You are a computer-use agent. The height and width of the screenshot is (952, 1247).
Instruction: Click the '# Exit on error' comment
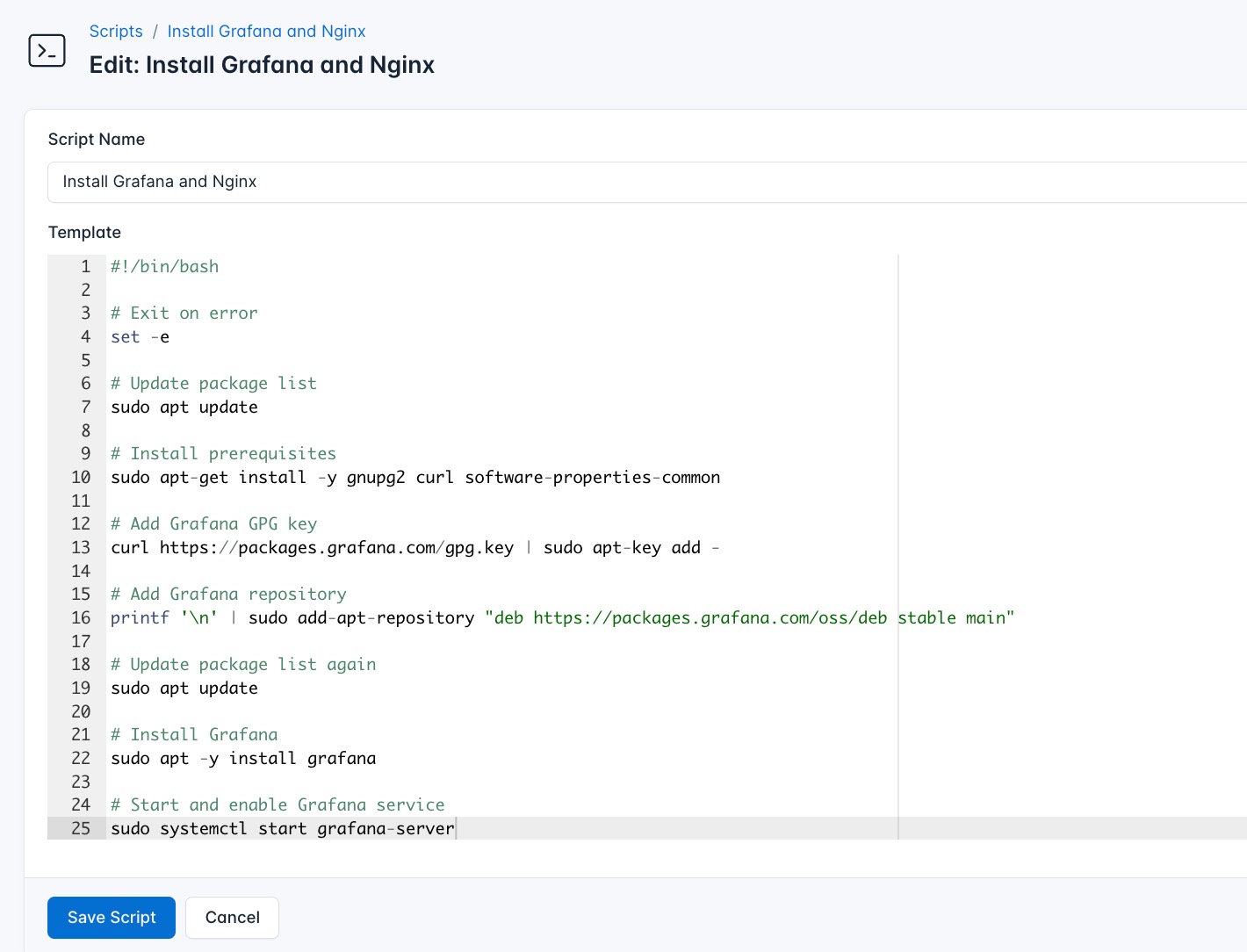[184, 313]
